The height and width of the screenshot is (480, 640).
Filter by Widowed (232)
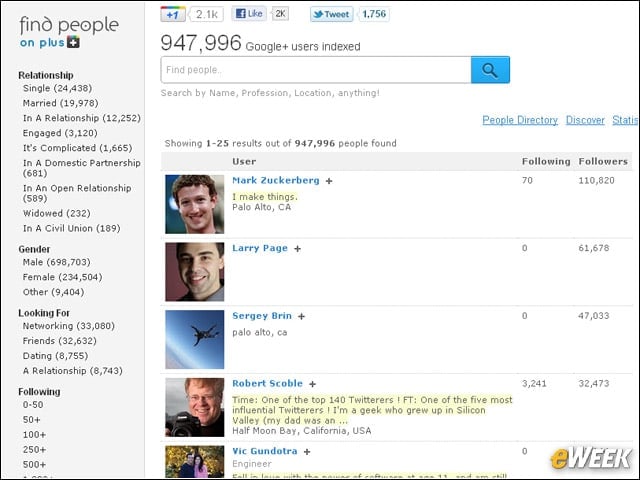tap(57, 213)
